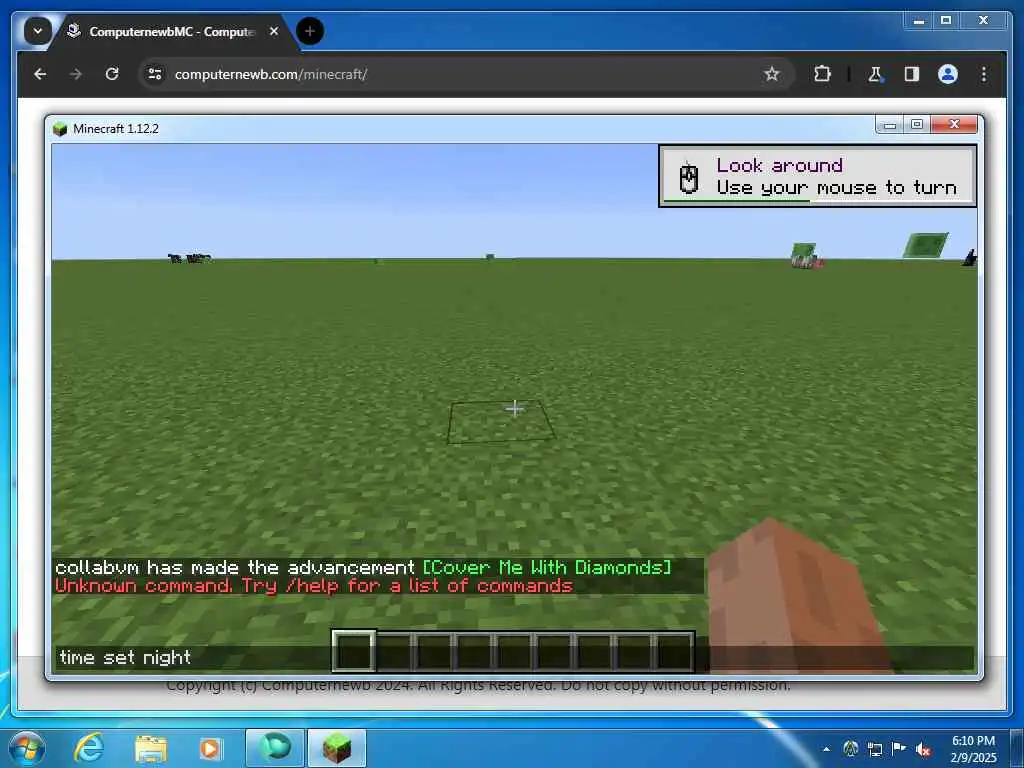Open a new browser tab
1024x768 pixels.
coord(310,31)
